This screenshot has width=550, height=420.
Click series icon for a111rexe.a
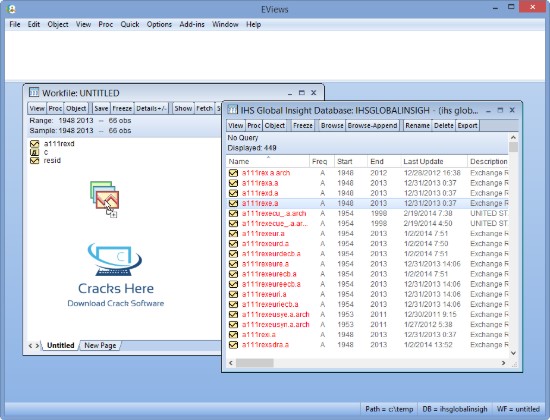point(233,204)
